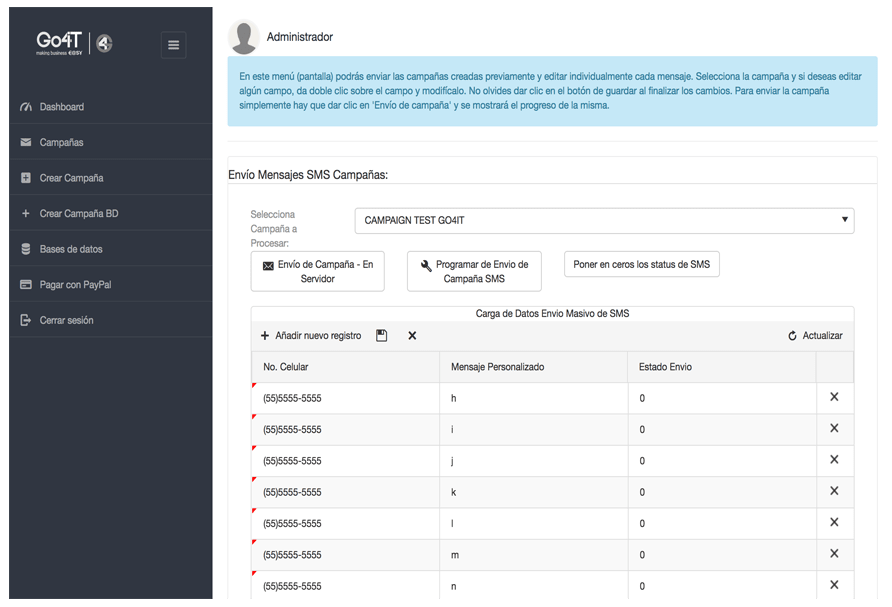Open the campaign selection dropdown
The width and height of the screenshot is (892, 607).
[604, 220]
